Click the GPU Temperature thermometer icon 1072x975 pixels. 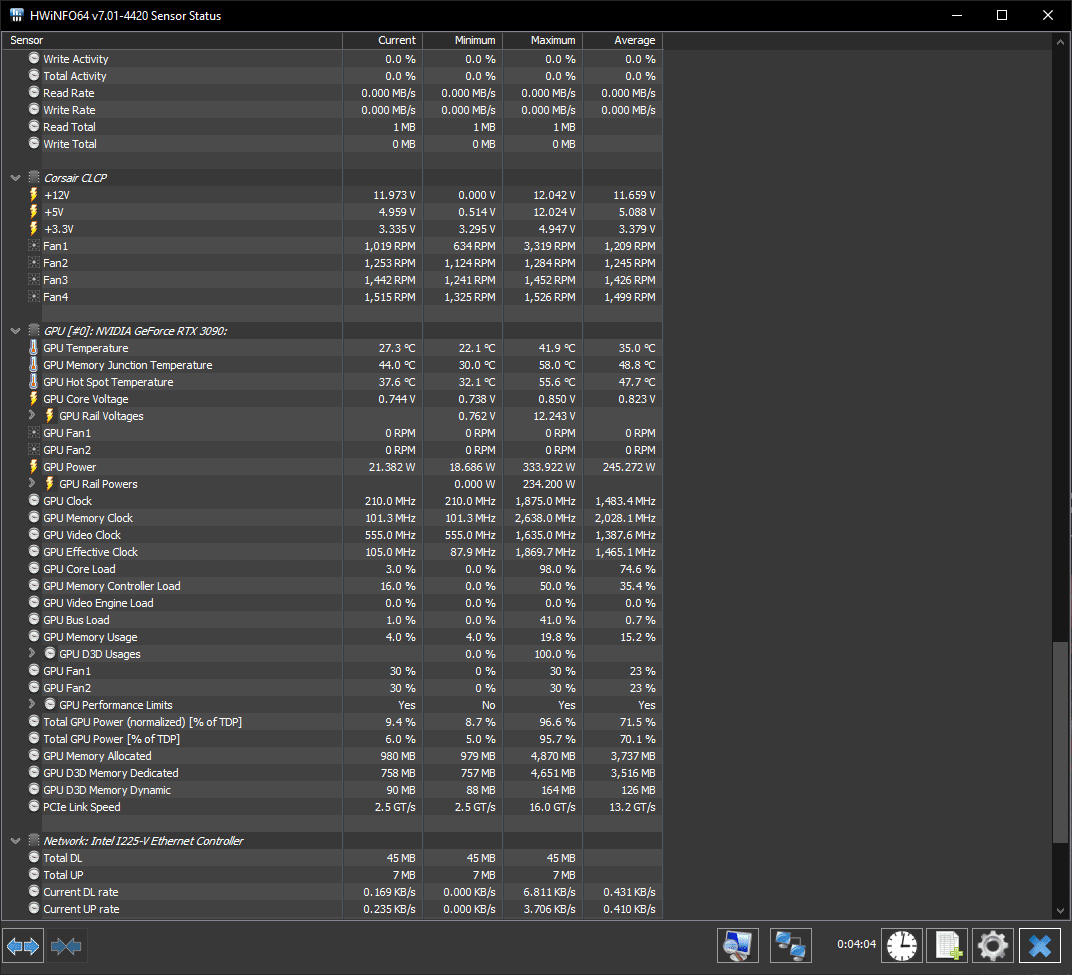[34, 348]
